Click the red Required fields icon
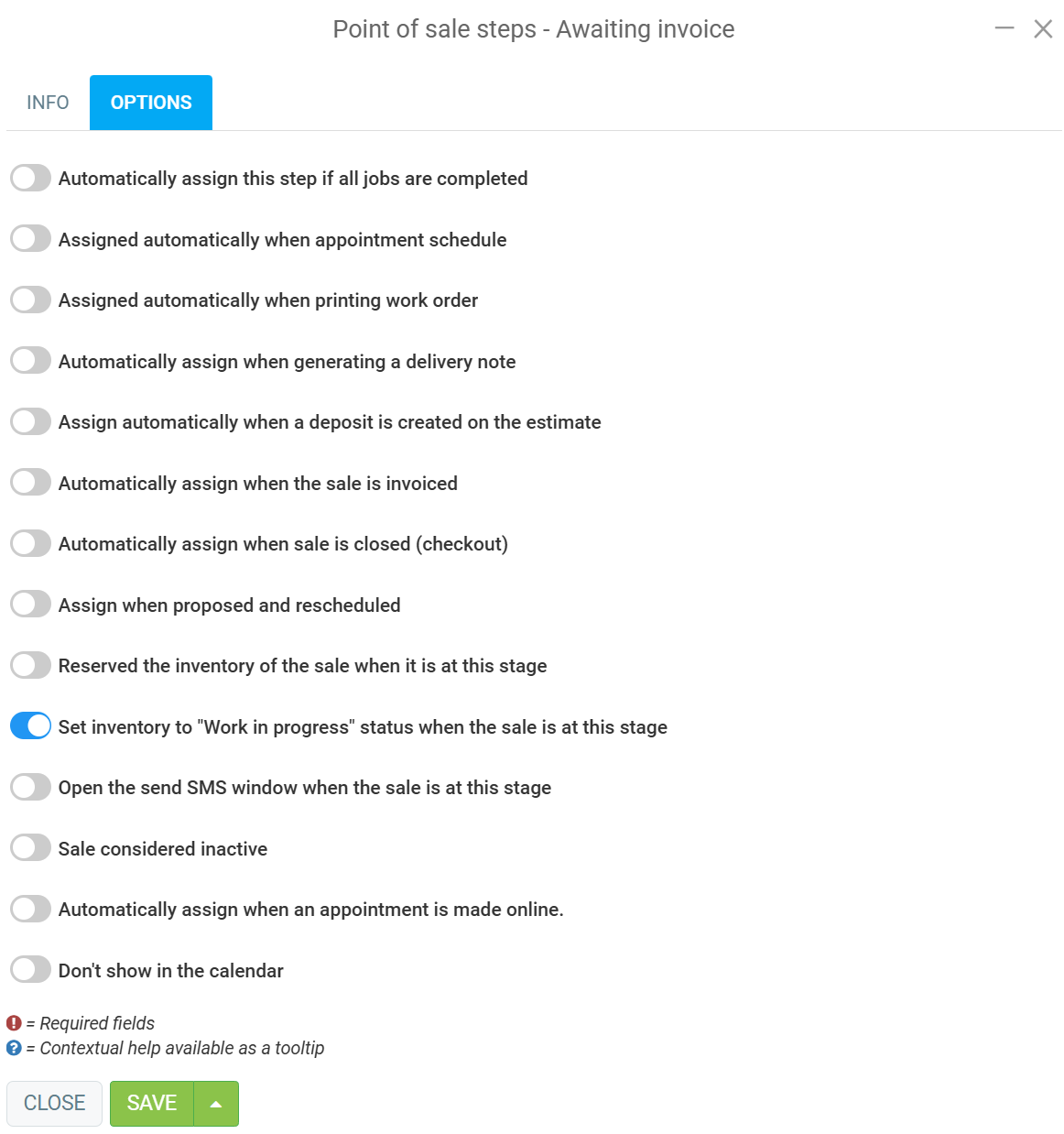 (x=13, y=1022)
